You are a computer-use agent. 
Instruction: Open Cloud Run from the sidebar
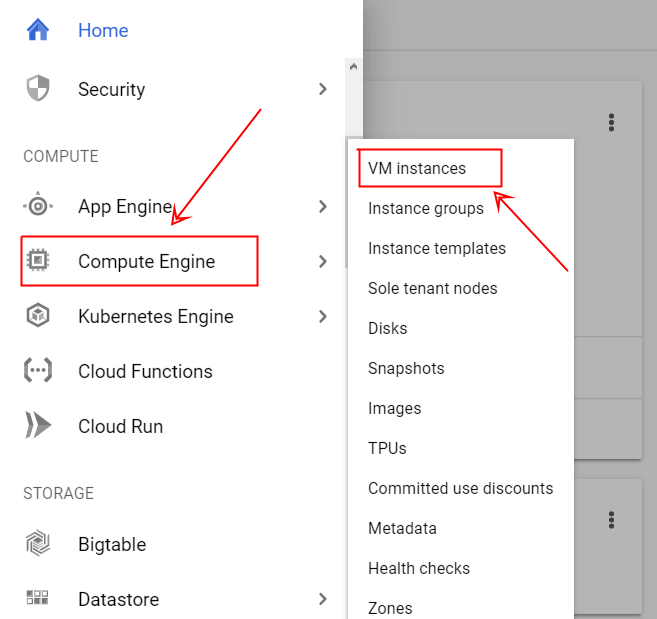121,426
